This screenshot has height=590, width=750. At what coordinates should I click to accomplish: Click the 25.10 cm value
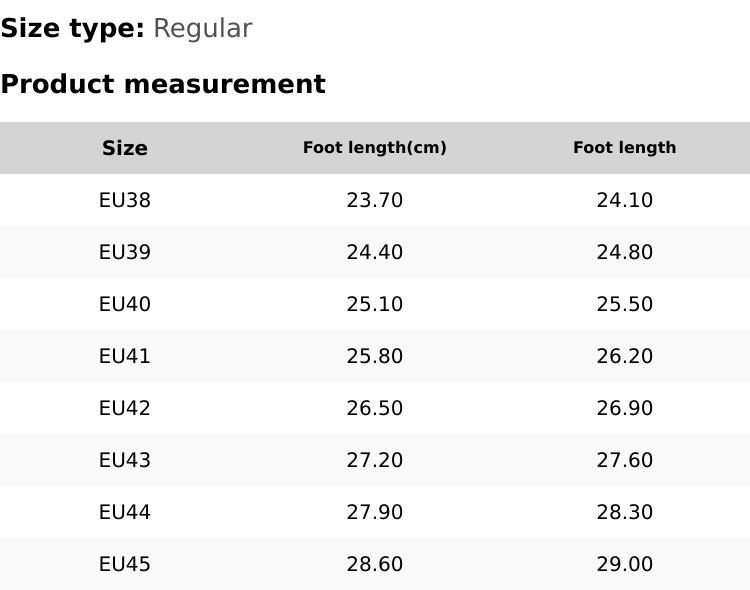point(375,304)
